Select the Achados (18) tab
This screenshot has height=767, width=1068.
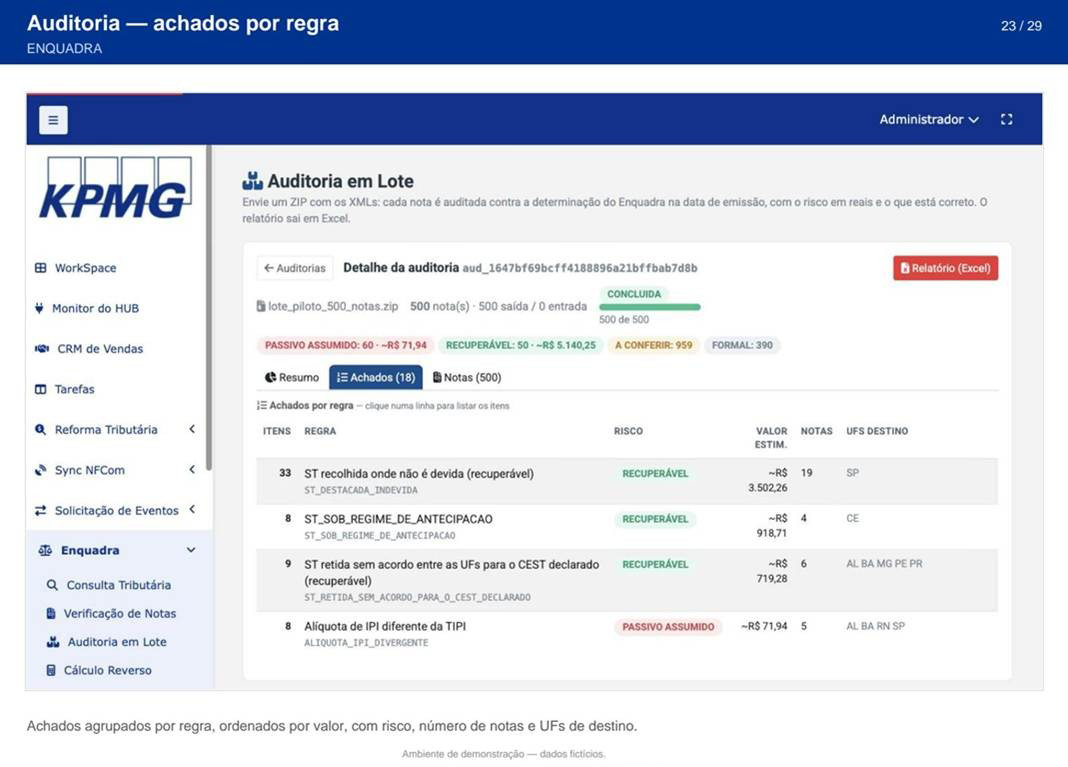point(376,377)
